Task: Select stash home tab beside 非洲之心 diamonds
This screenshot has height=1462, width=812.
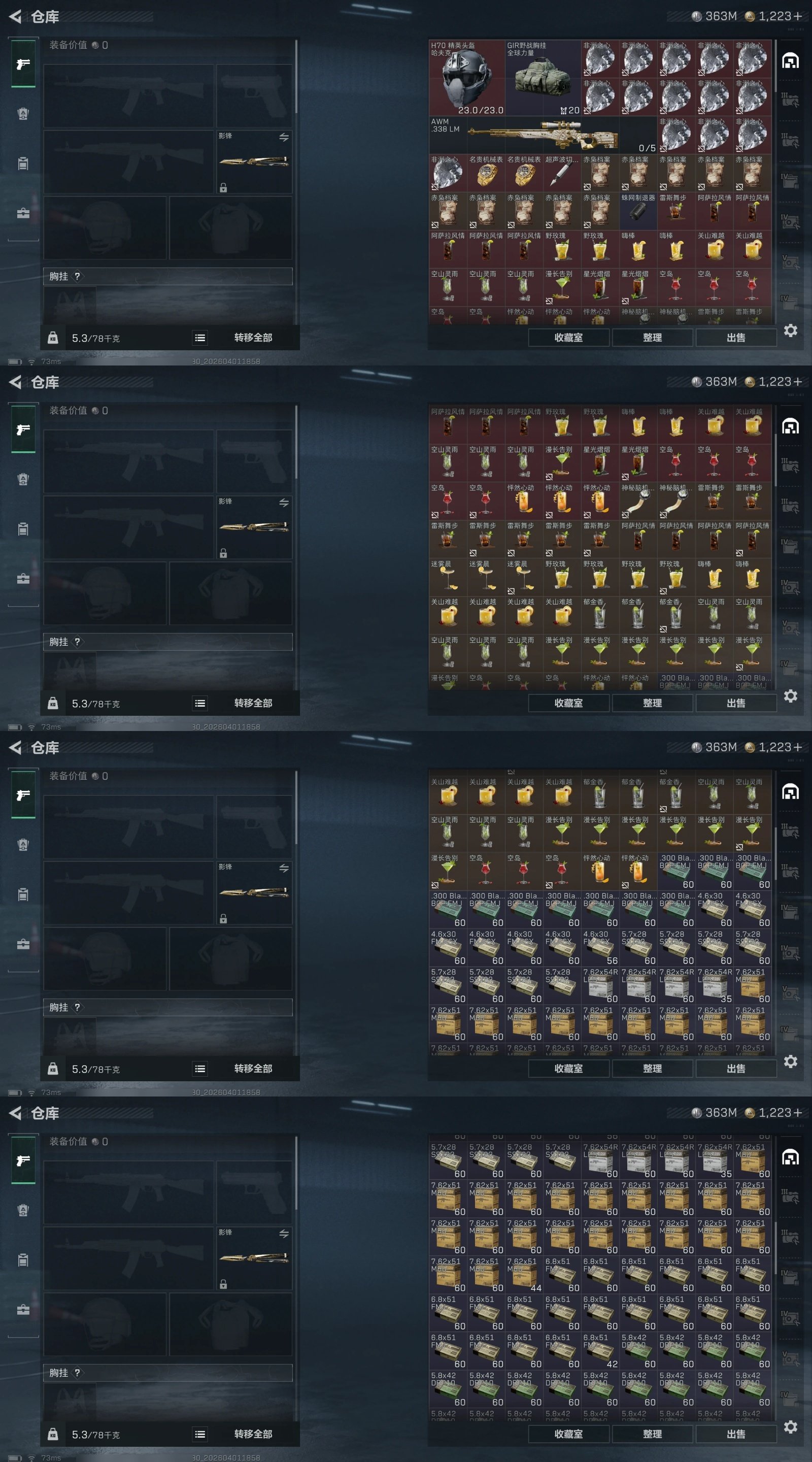Action: pos(791,61)
